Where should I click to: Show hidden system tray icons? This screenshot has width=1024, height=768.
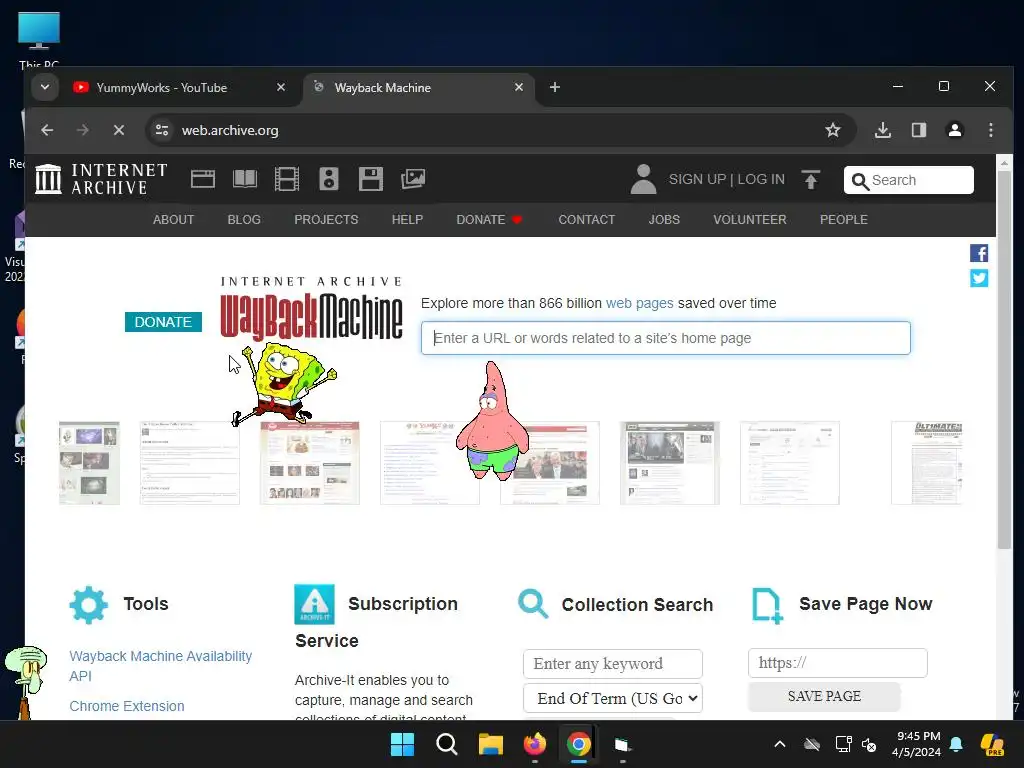[x=780, y=744]
